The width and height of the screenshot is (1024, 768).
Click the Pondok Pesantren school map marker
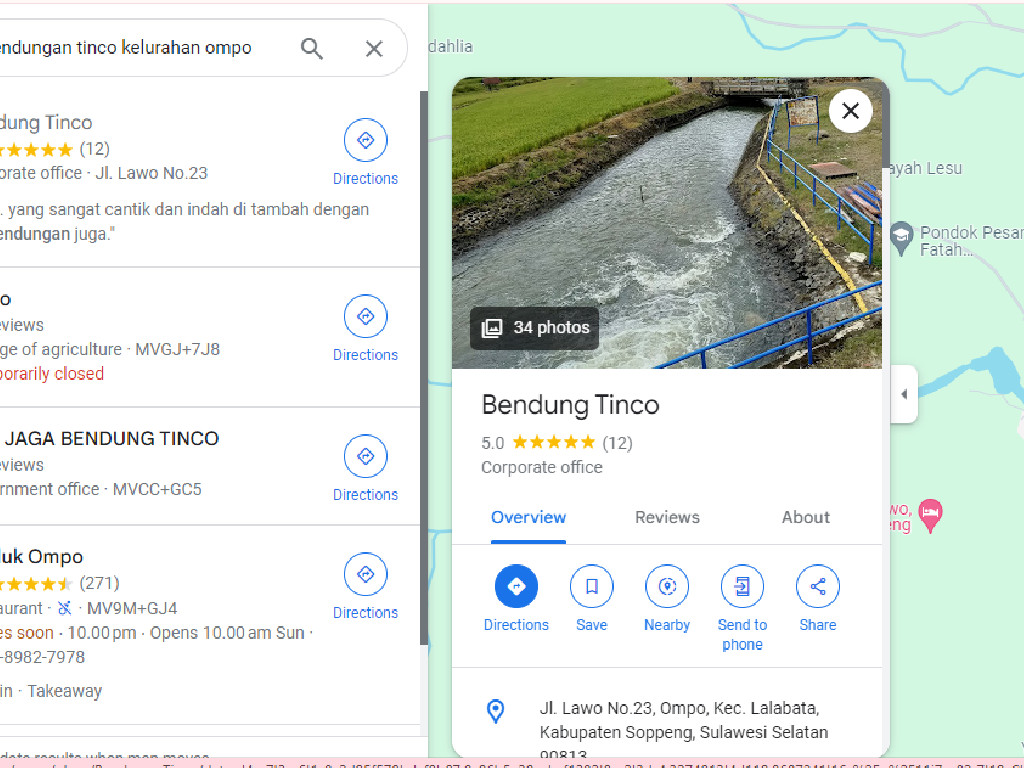pos(901,238)
